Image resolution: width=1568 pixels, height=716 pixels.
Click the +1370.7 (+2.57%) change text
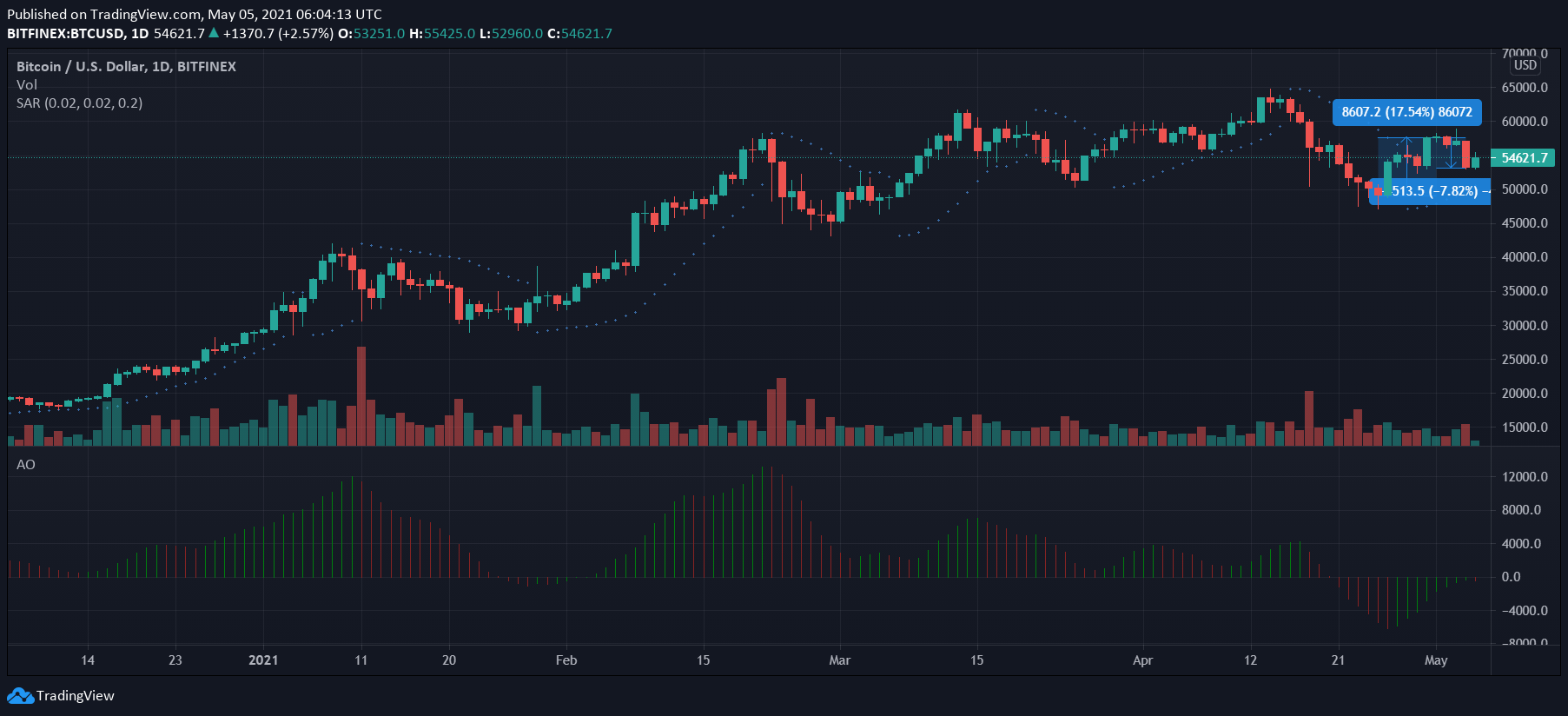pos(278,33)
